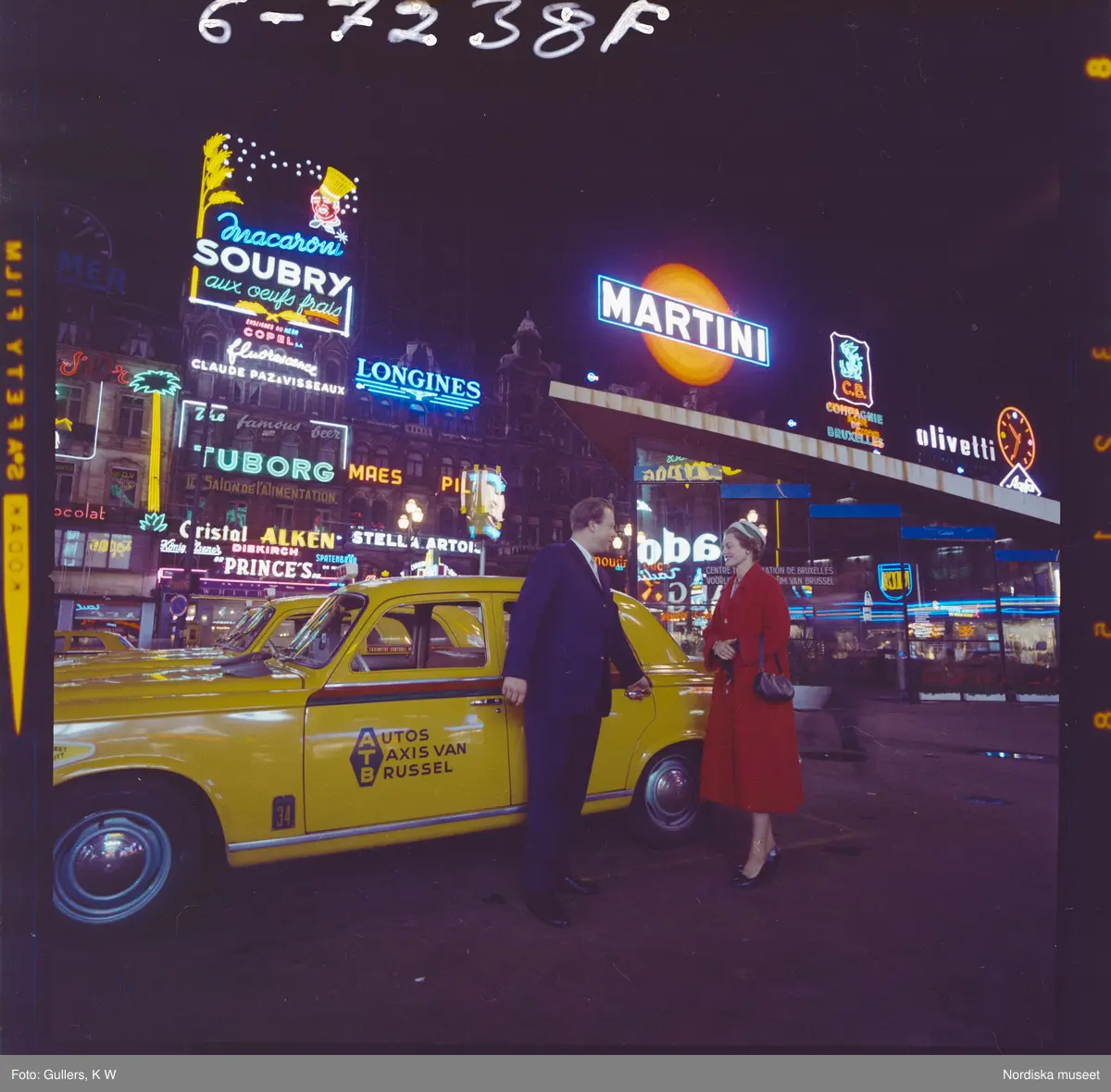Click the handwritten number 6-7238F
This screenshot has height=1092, width=1111.
(x=433, y=25)
